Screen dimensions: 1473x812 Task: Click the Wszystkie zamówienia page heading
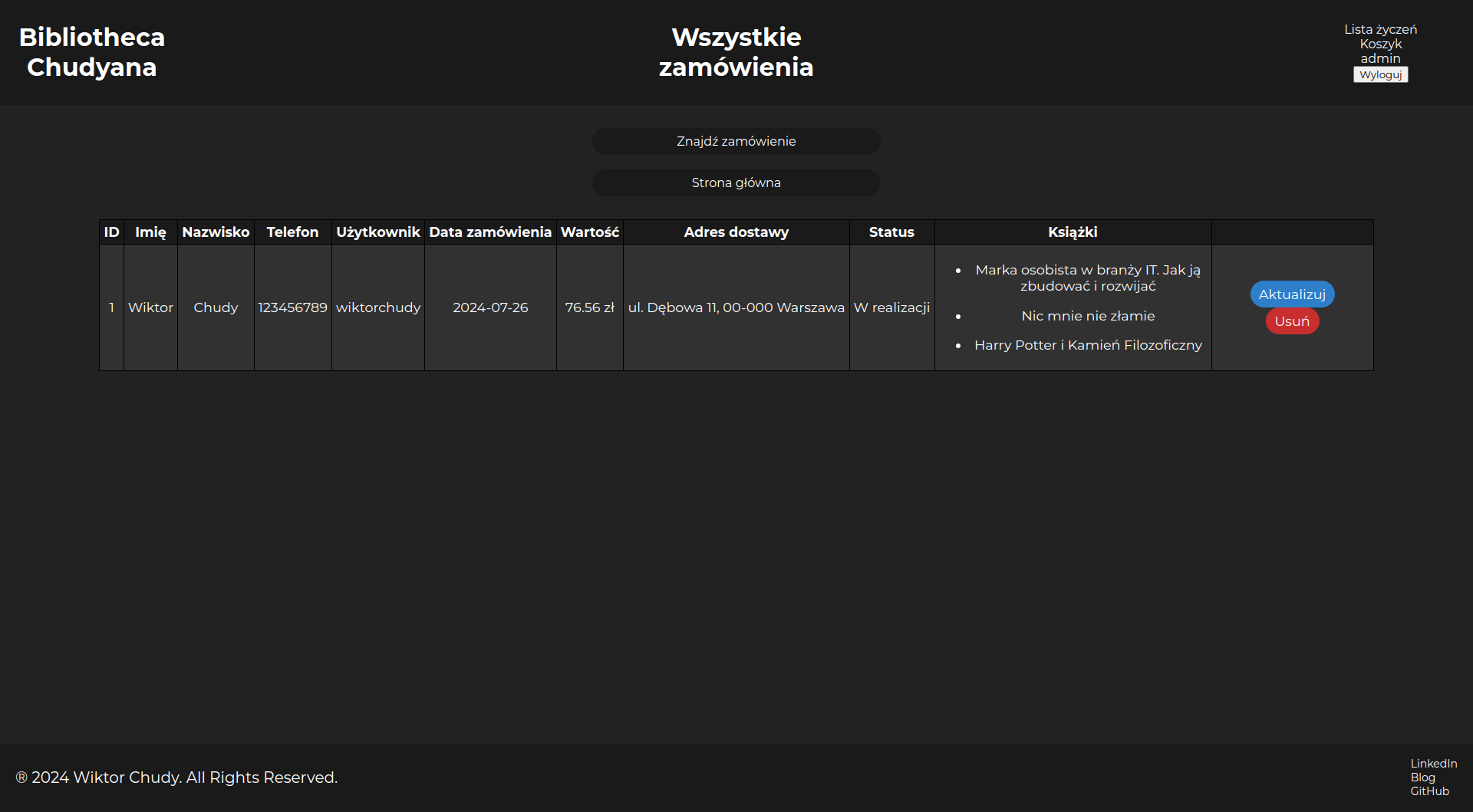(736, 52)
